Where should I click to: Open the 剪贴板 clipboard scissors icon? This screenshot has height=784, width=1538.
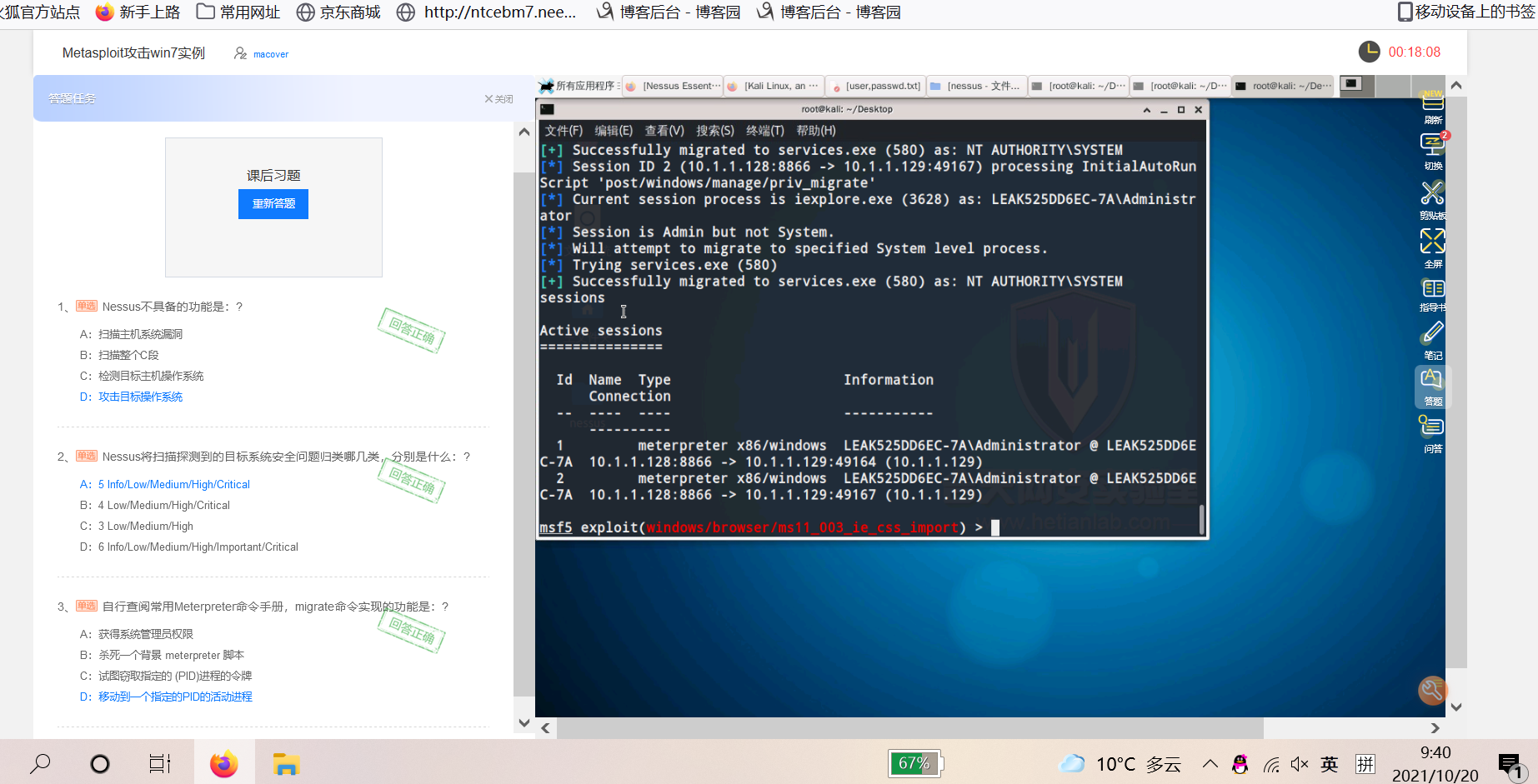pyautogui.click(x=1433, y=192)
